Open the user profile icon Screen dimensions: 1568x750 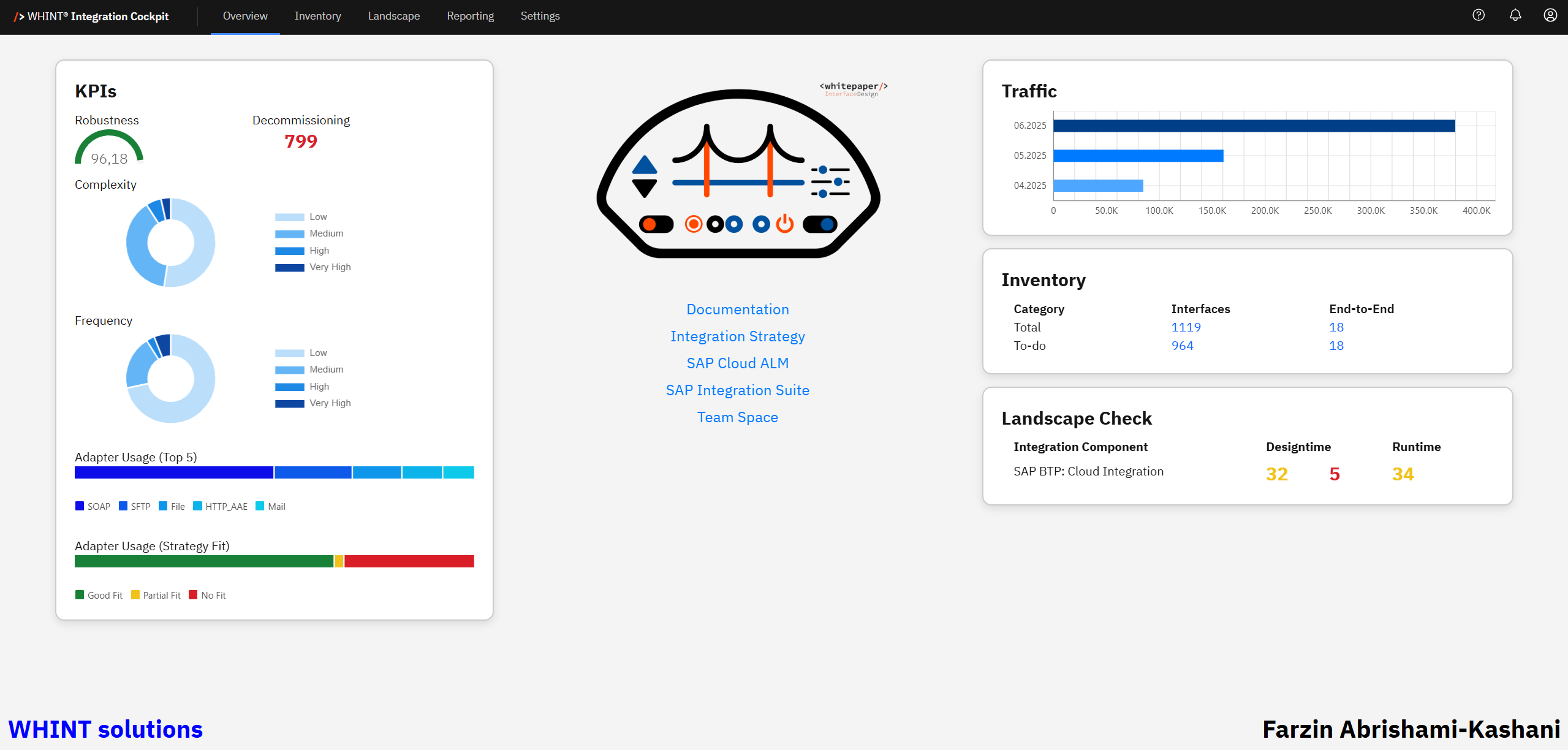point(1550,15)
